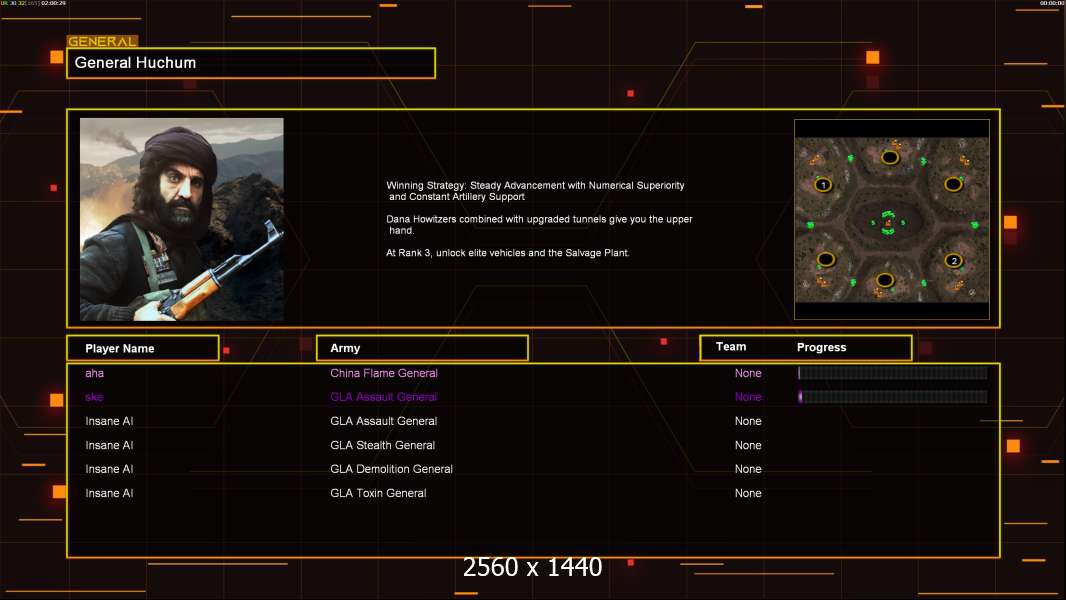1066x600 pixels.
Task: Click start position marker 1 on minimap
Action: click(x=823, y=185)
